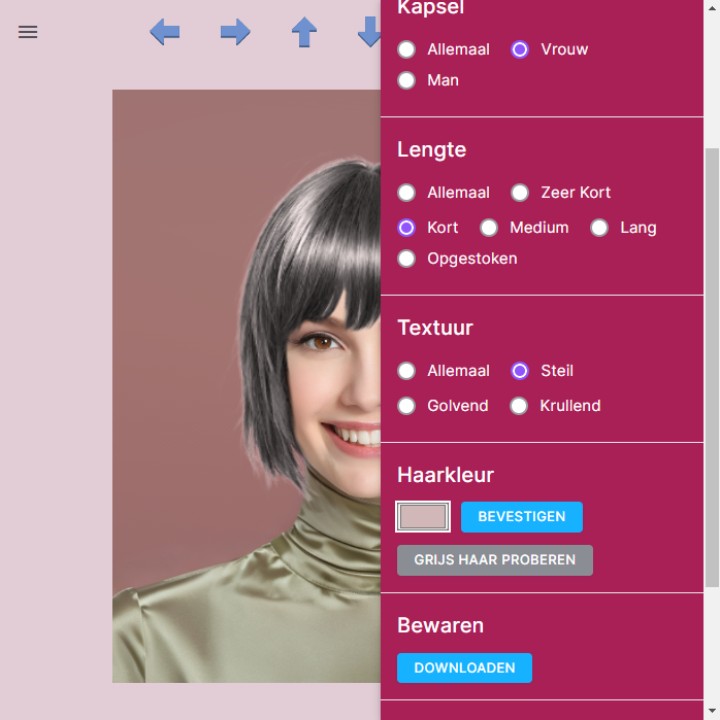Click the up arrow icon
This screenshot has height=720, width=720.
pyautogui.click(x=304, y=32)
